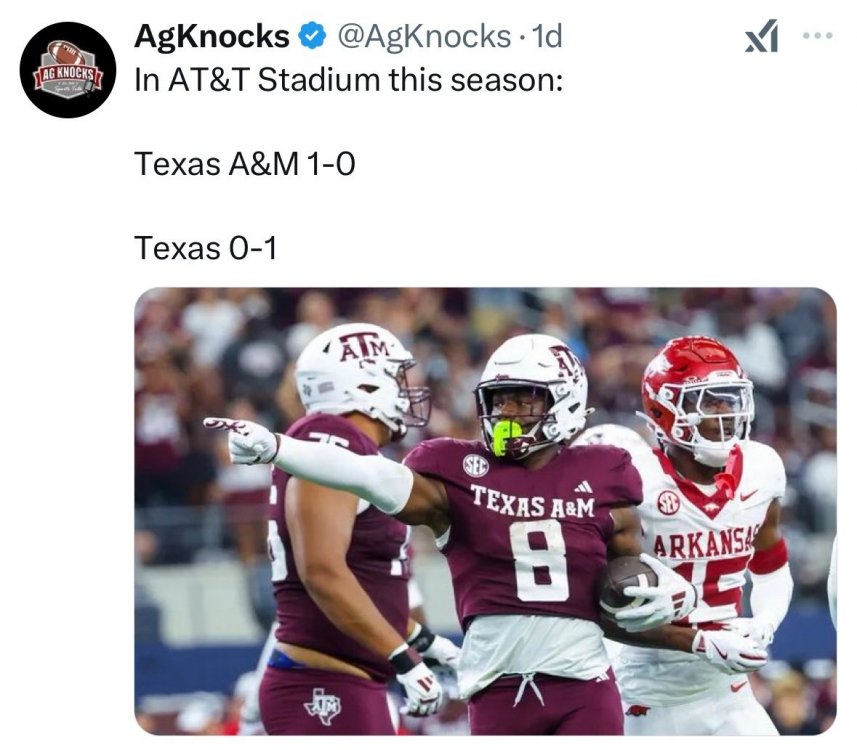Image resolution: width=857 pixels, height=750 pixels.
Task: Click the blue verified badge
Action: [313, 38]
